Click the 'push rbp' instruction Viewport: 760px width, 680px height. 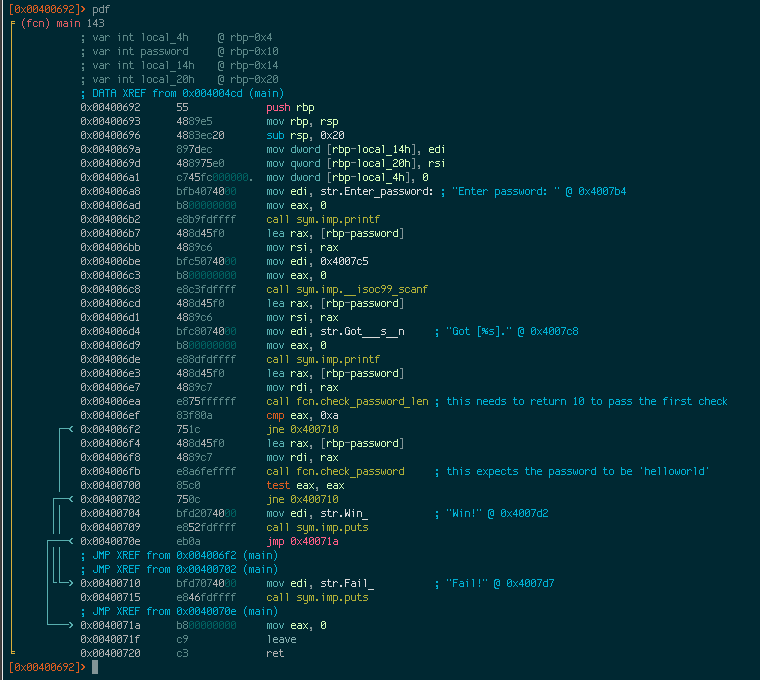point(290,108)
